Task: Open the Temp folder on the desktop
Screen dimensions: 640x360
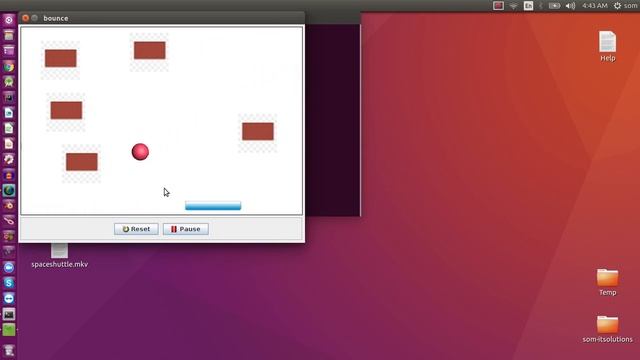Action: point(607,282)
